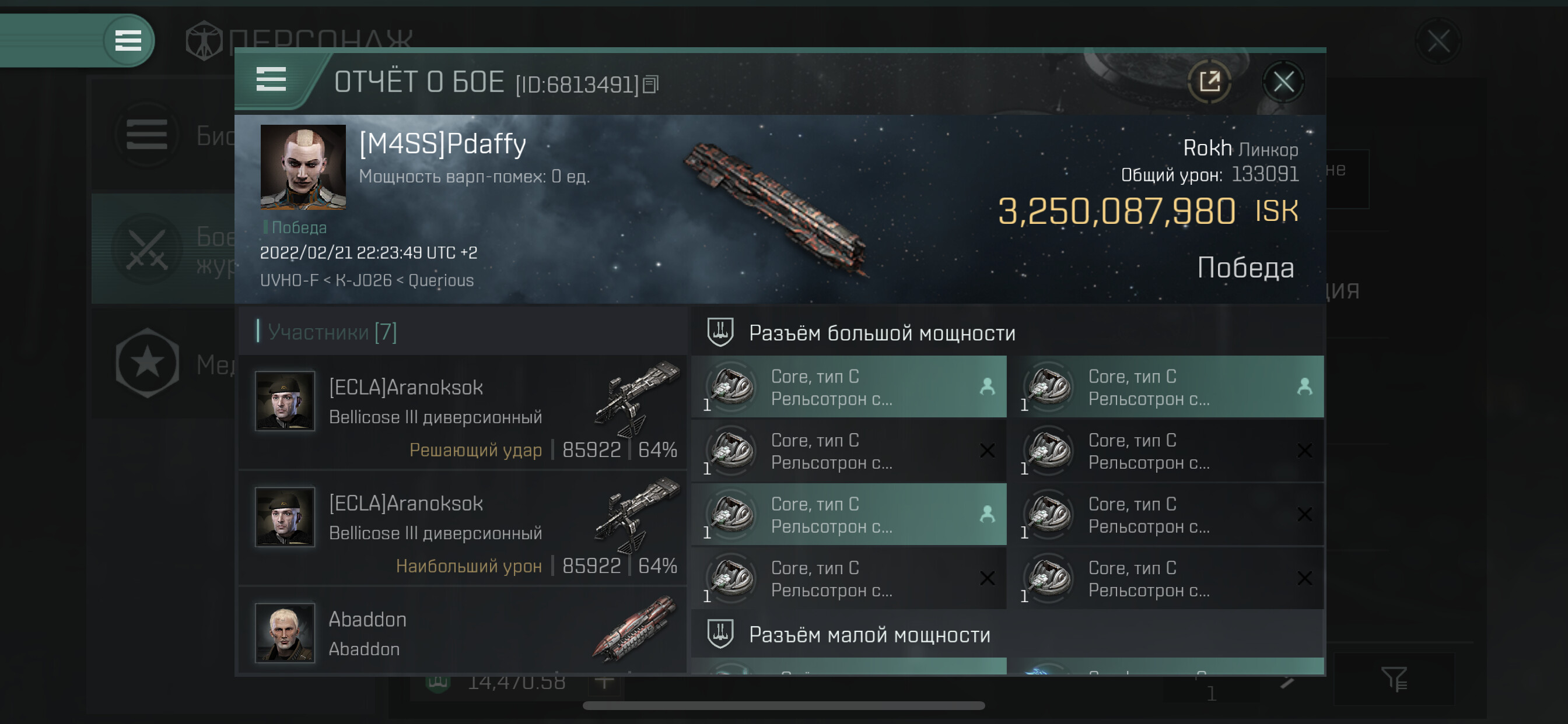The height and width of the screenshot is (724, 1568).
Task: Copy the battle report ID
Action: (650, 85)
